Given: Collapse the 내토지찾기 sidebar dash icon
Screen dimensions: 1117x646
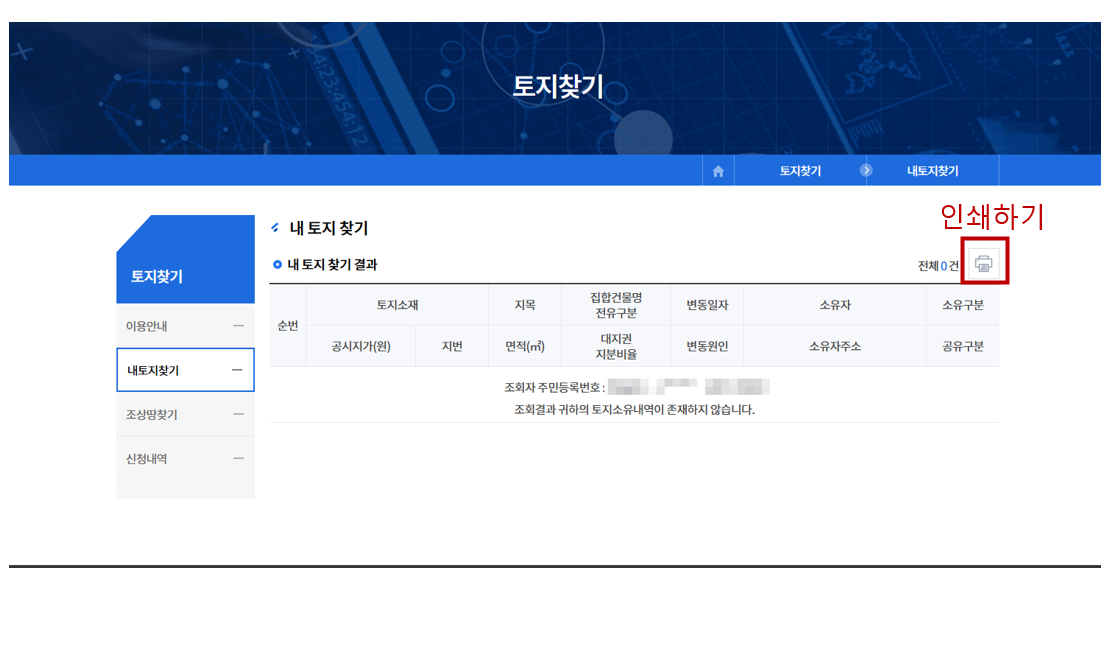Looking at the screenshot, I should click(237, 370).
